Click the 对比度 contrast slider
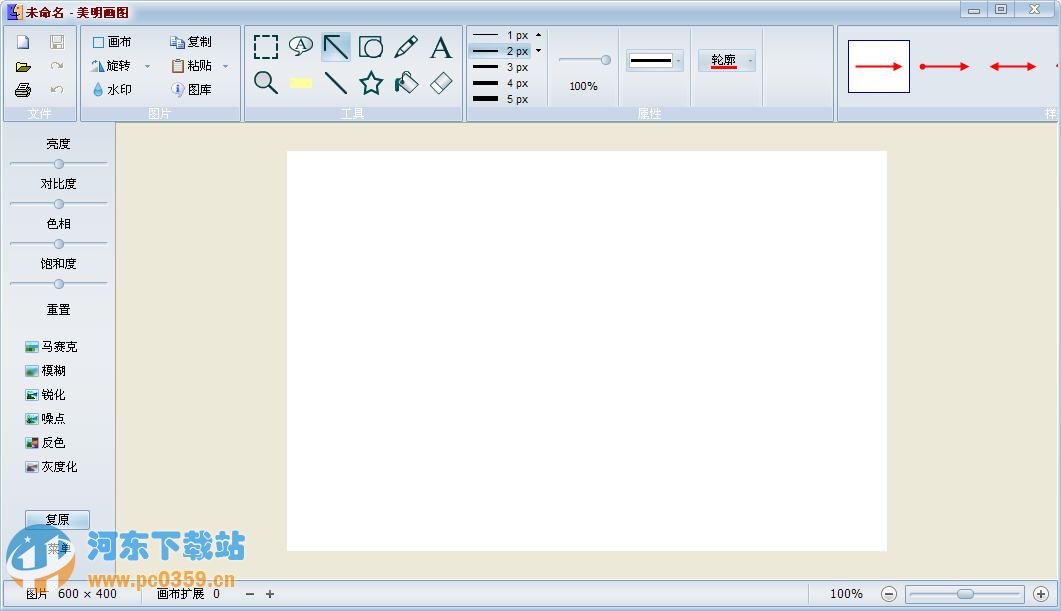Screen dimensions: 1061x611 click(x=59, y=204)
